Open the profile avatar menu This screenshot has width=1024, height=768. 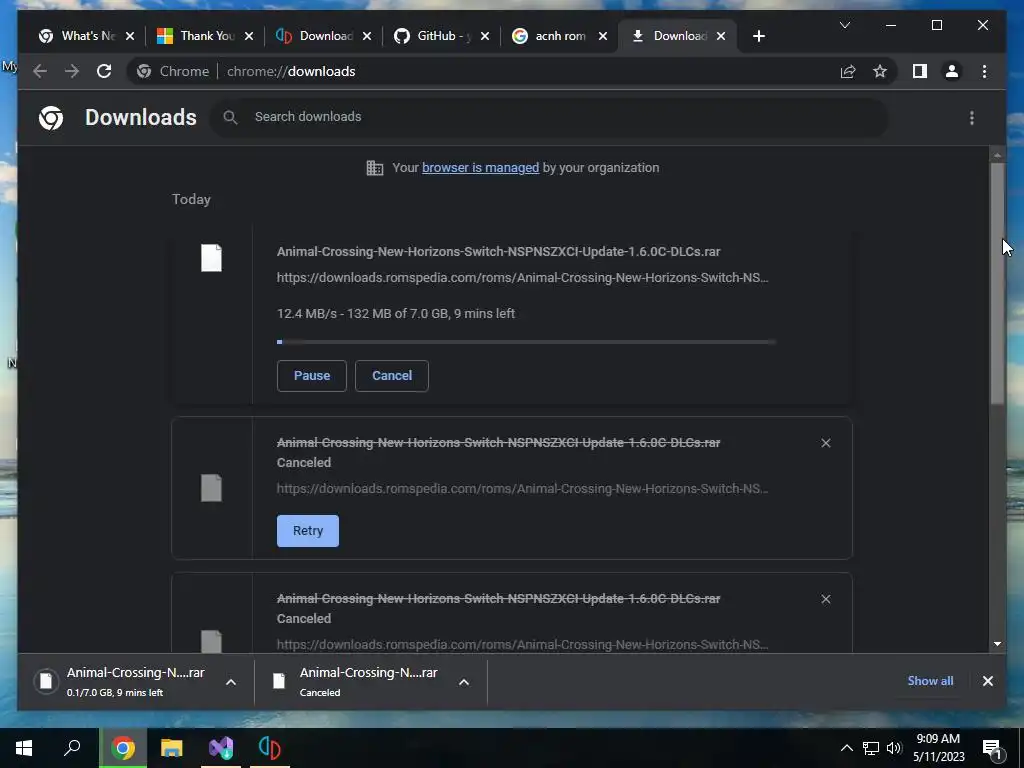point(952,71)
